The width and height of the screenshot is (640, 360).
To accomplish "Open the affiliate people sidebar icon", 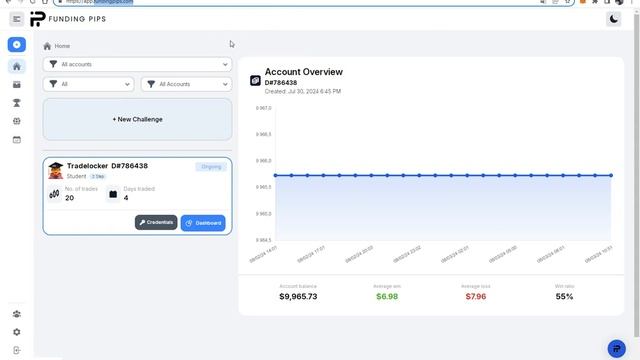I will (17, 314).
